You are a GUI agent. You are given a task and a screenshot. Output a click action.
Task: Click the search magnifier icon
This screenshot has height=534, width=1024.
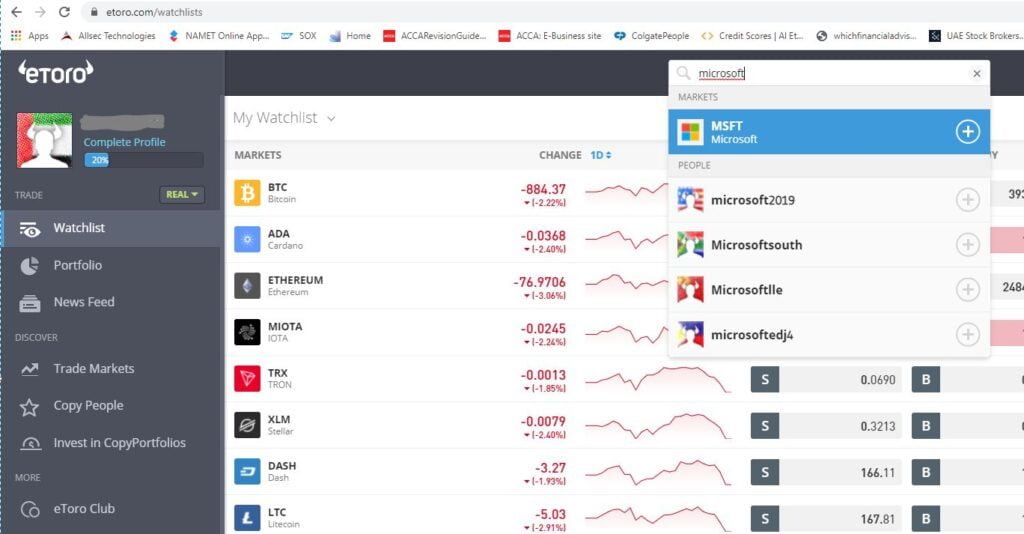coord(683,72)
